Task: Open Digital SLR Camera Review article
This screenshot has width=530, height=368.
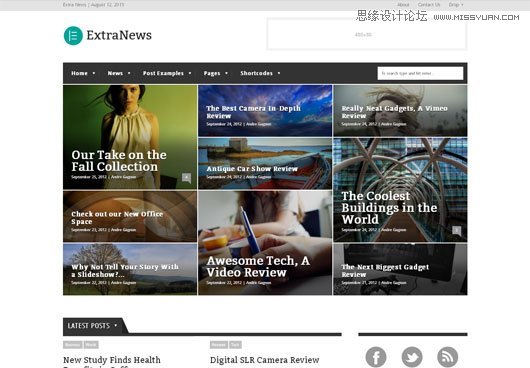Action: [x=265, y=360]
